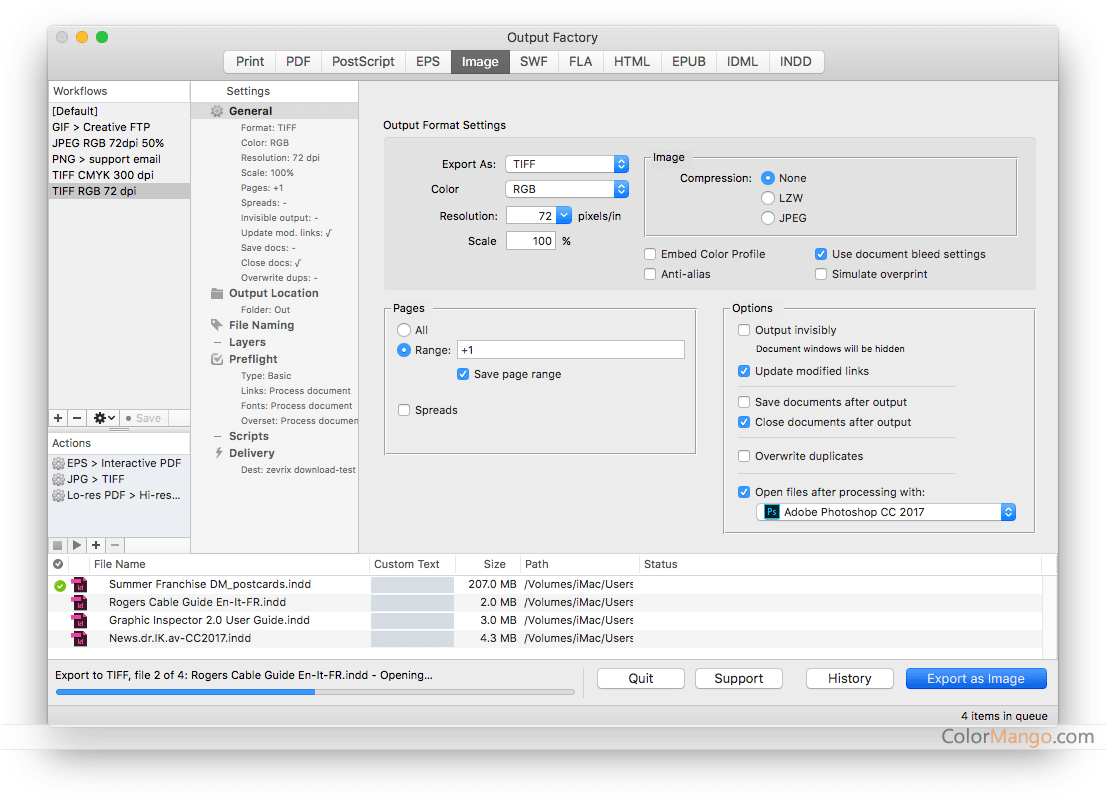Open the General settings gear icon
This screenshot has width=1106, height=801.
217,111
